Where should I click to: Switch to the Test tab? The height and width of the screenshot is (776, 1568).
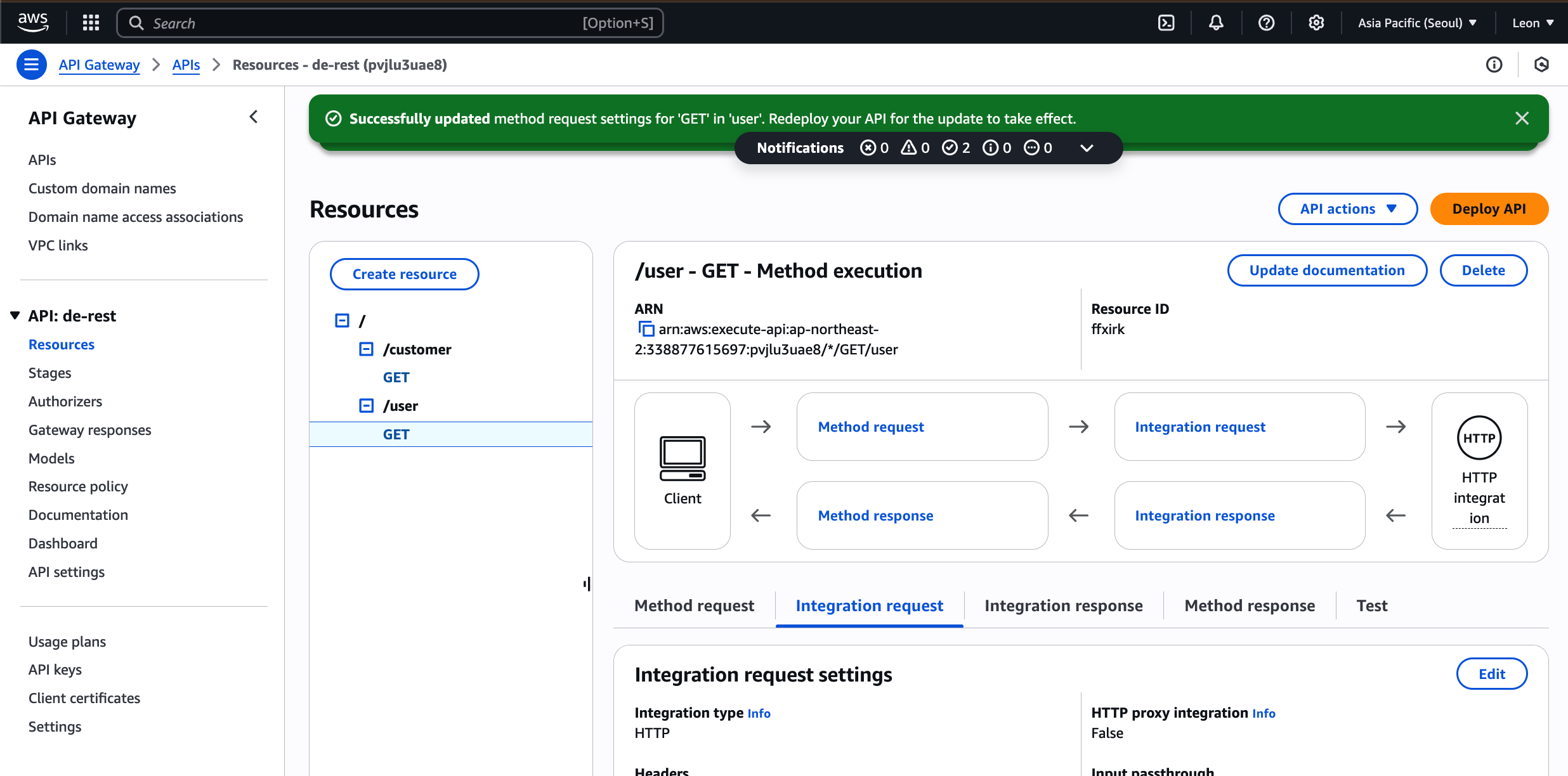1371,605
